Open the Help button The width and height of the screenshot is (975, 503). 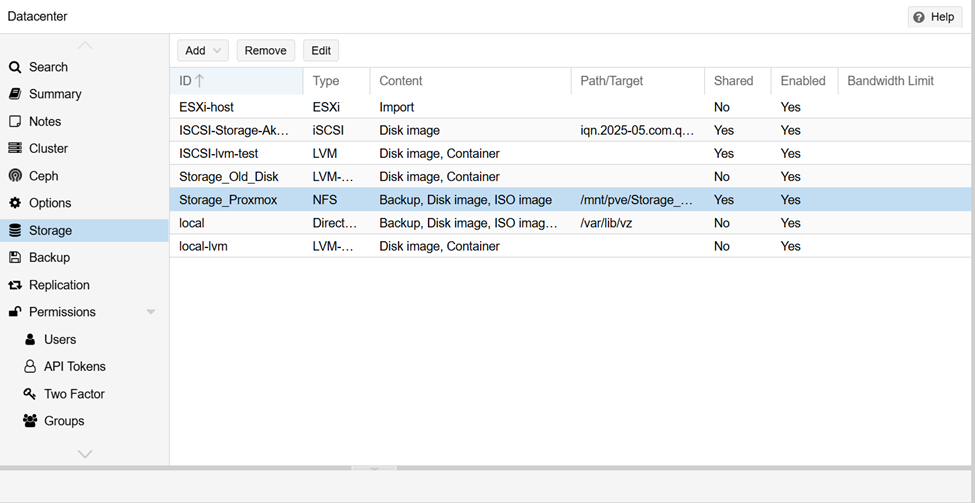point(934,17)
